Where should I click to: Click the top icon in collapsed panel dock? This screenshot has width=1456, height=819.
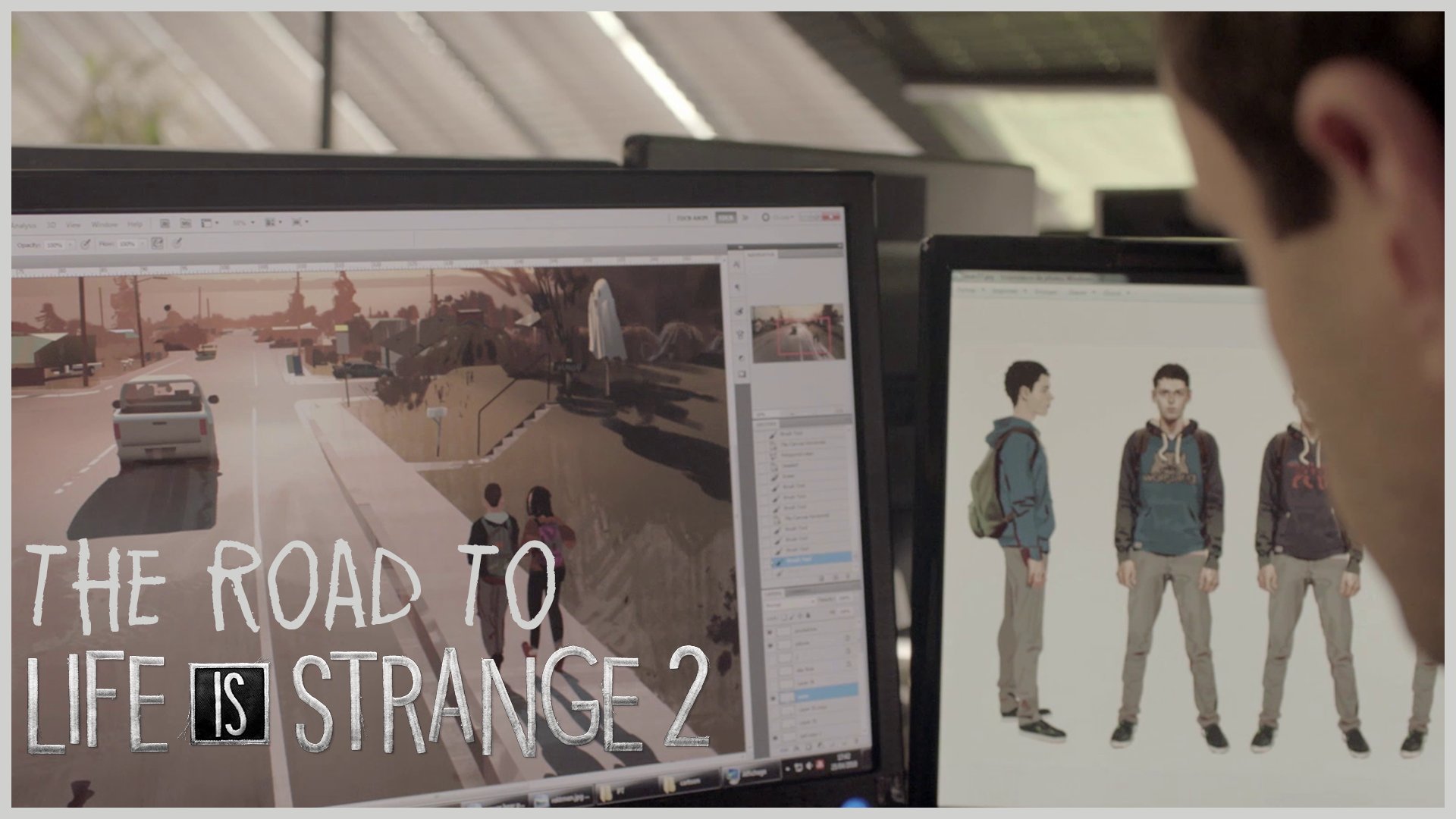coord(737,265)
